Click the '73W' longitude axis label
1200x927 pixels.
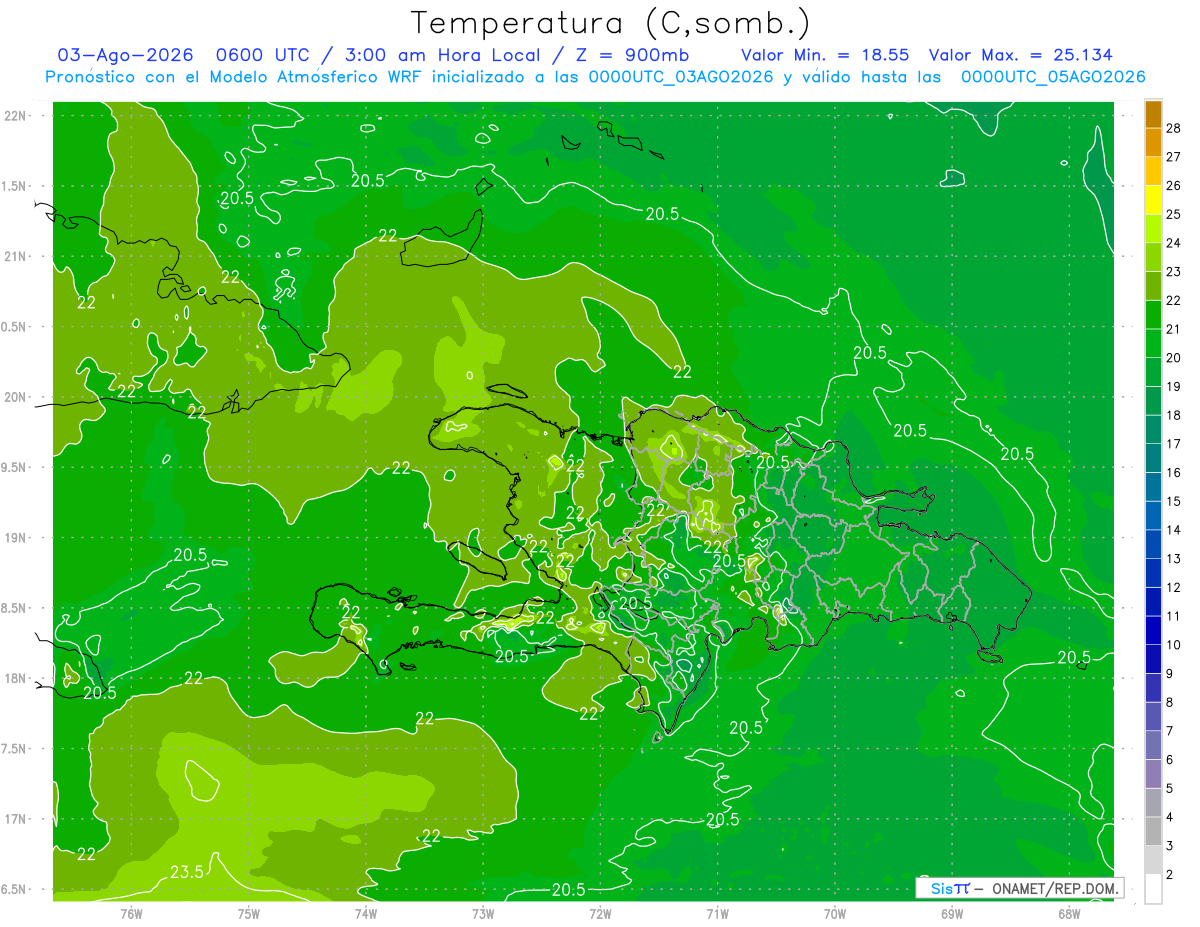click(482, 913)
